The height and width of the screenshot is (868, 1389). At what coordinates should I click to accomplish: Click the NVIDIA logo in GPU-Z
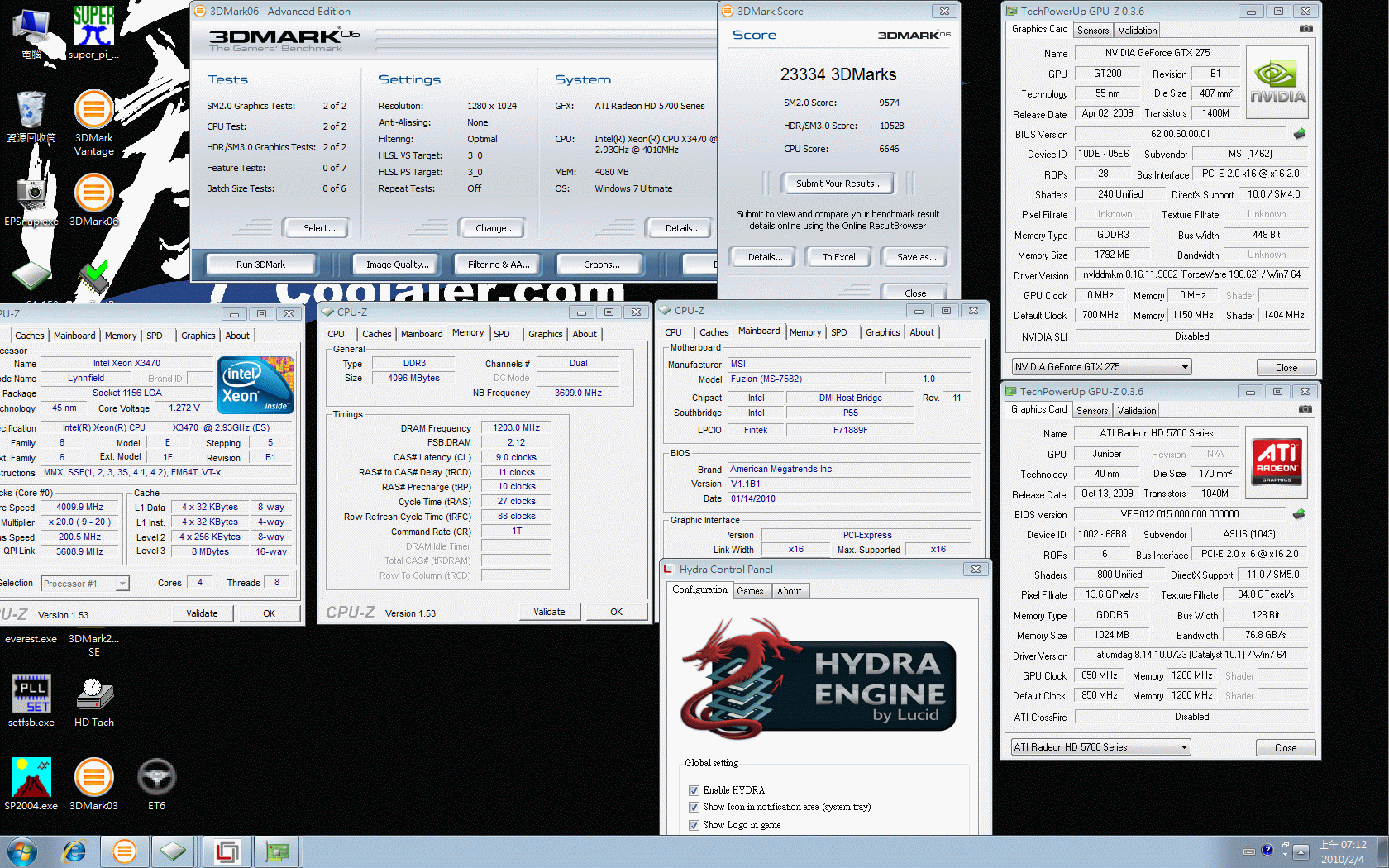pos(1277,82)
